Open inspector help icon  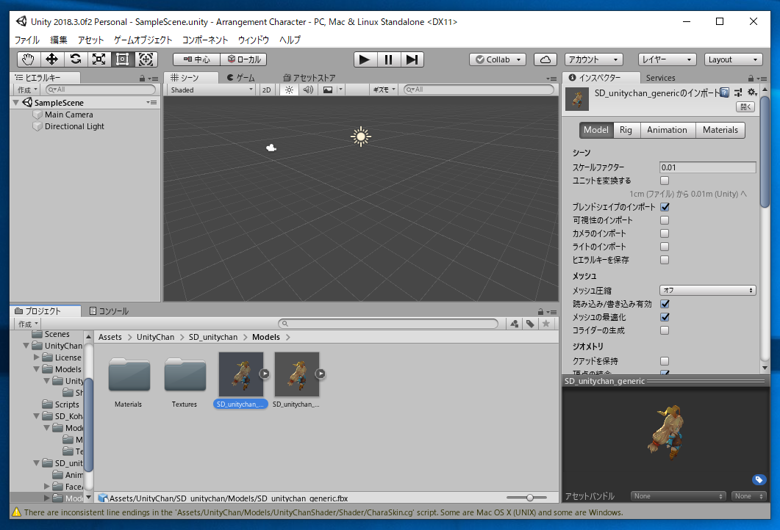pos(725,93)
